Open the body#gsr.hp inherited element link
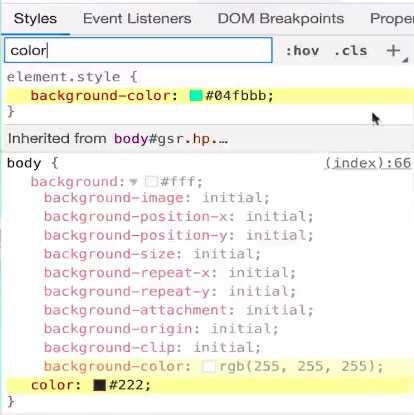The image size is (414, 415). tap(171, 139)
